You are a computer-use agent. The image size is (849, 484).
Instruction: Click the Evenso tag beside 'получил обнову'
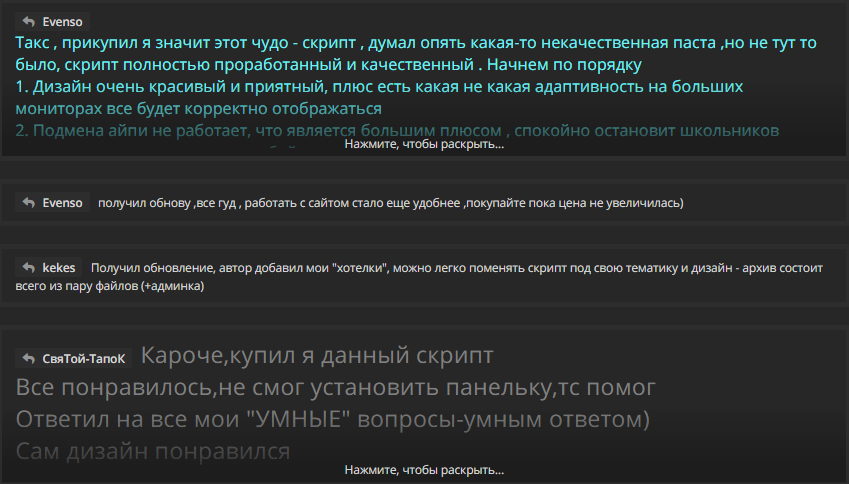point(53,202)
